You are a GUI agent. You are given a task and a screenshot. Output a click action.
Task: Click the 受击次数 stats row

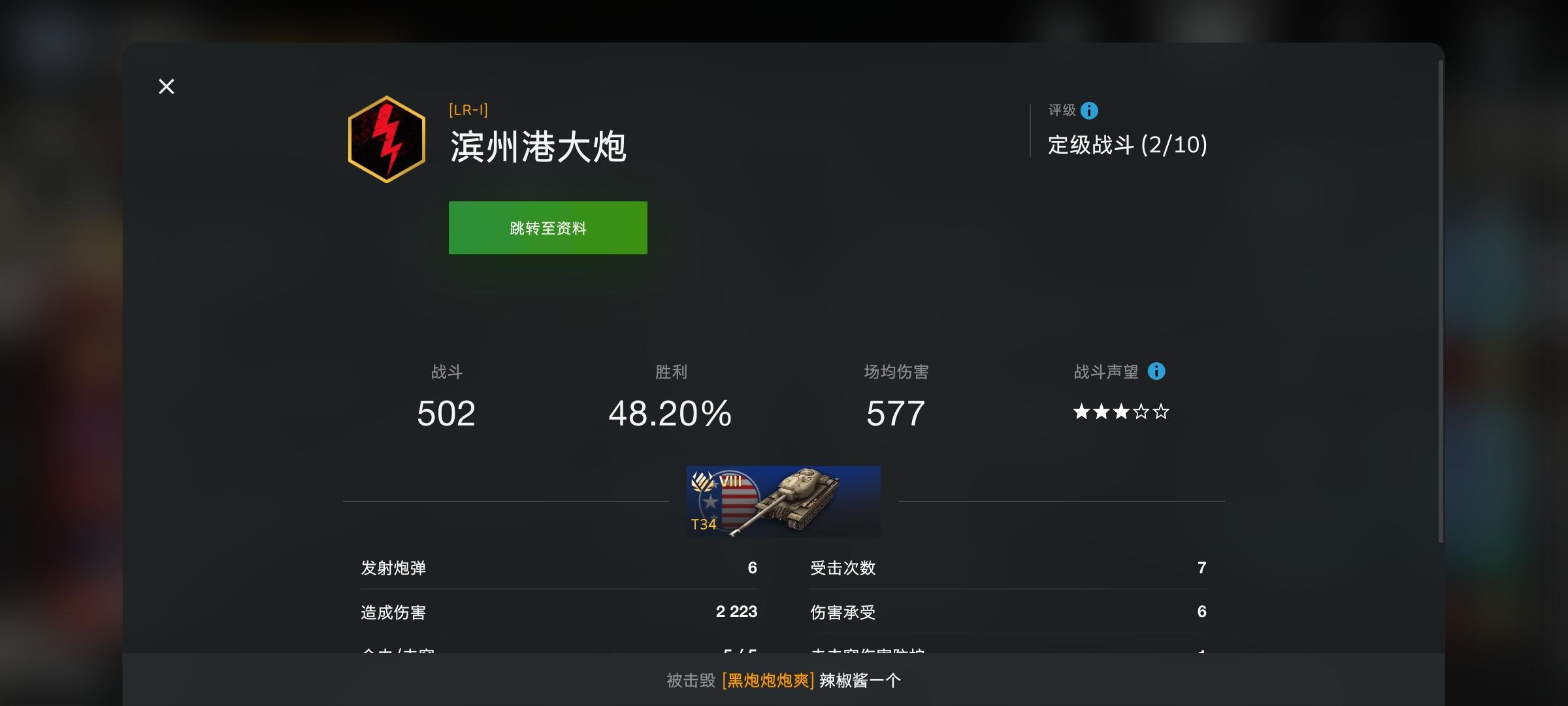click(x=1009, y=567)
